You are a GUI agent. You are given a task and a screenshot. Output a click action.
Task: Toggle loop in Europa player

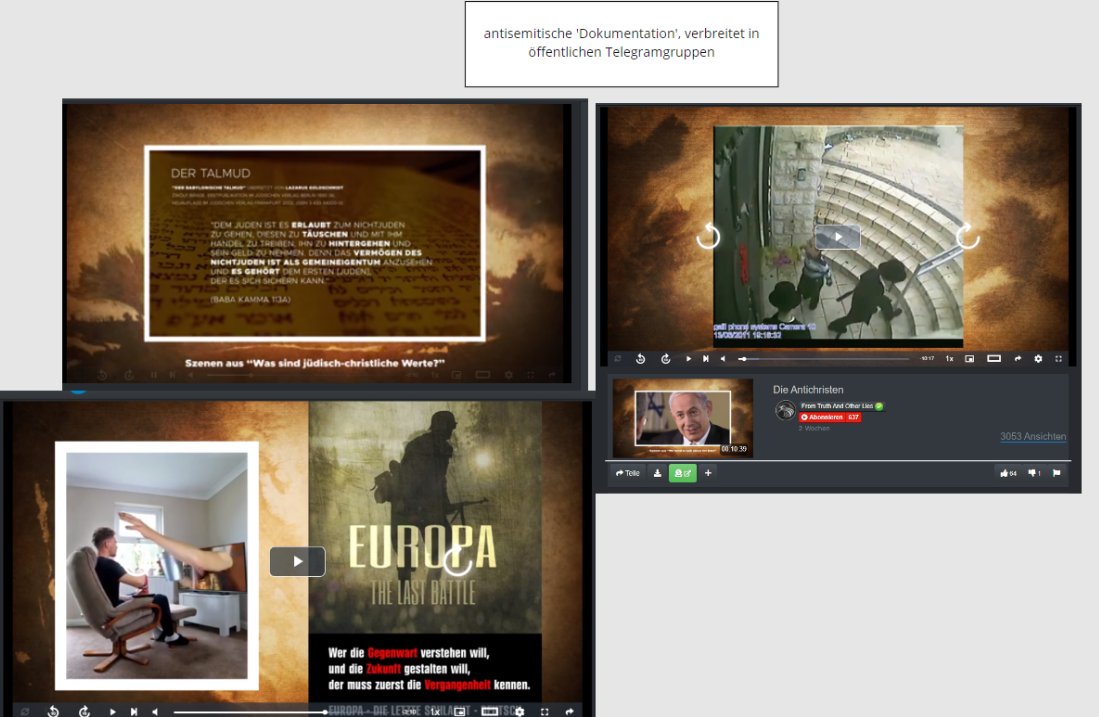coord(25,711)
